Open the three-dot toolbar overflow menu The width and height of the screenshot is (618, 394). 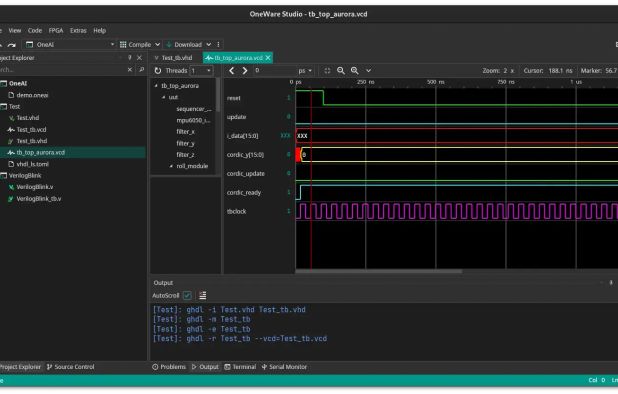(x=218, y=45)
